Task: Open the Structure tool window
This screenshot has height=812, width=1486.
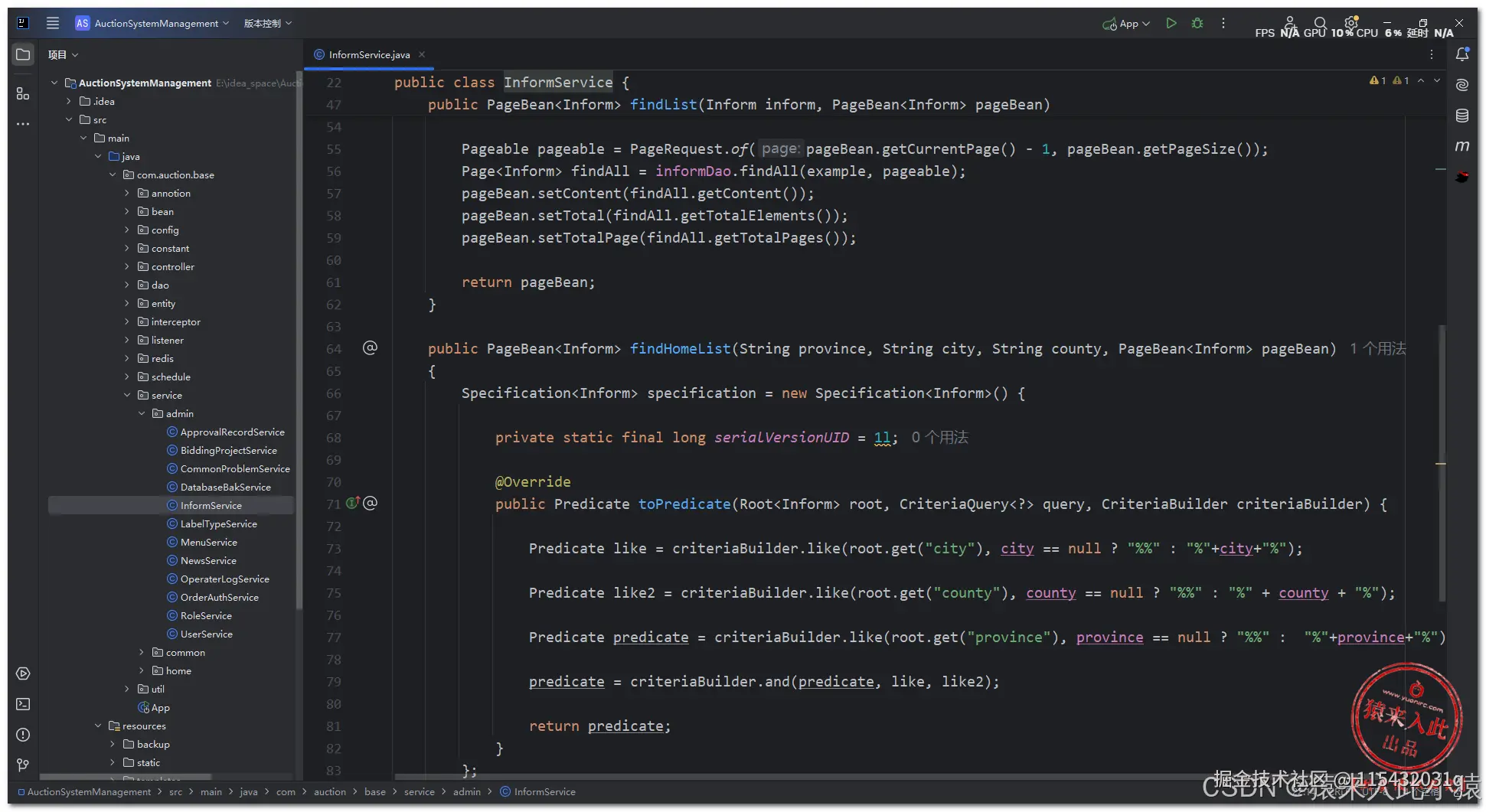Action: pyautogui.click(x=23, y=93)
